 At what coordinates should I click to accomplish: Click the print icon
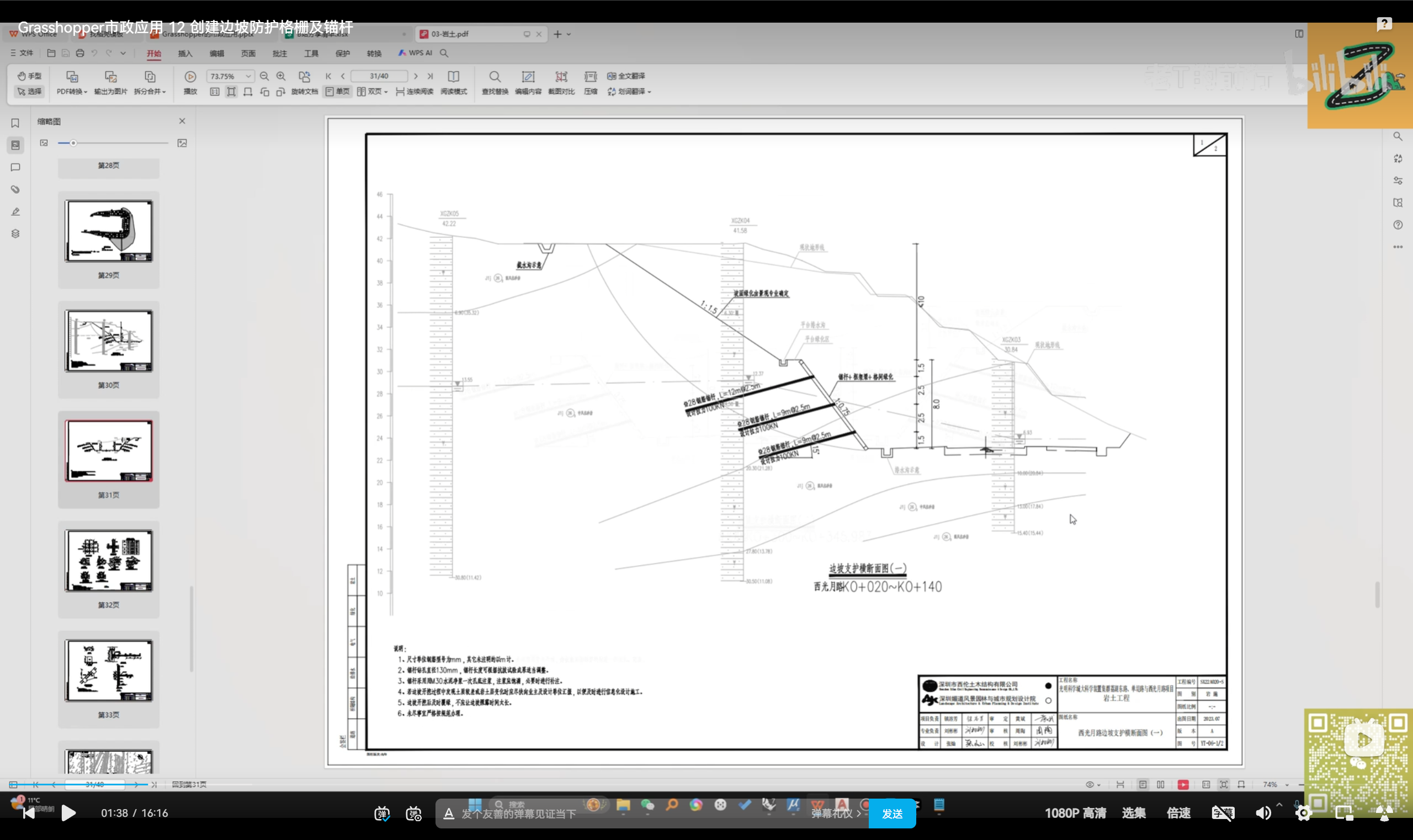pos(80,53)
